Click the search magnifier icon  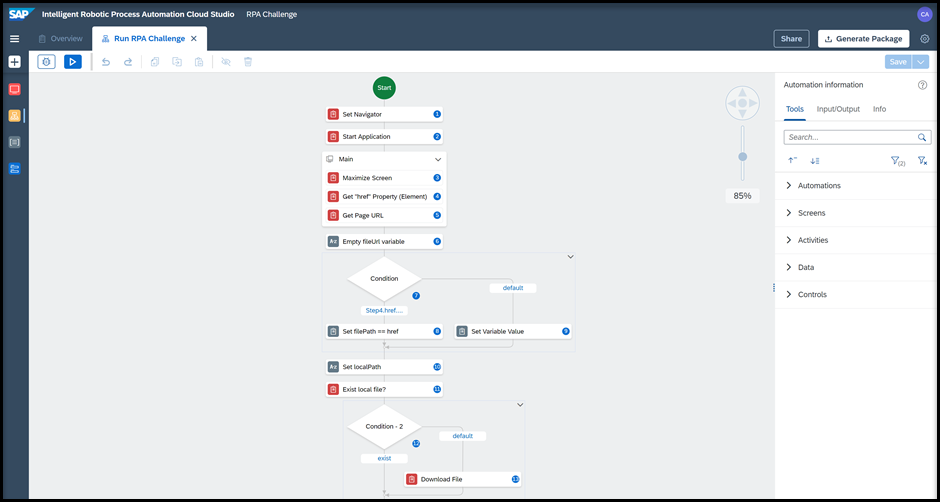[922, 137]
